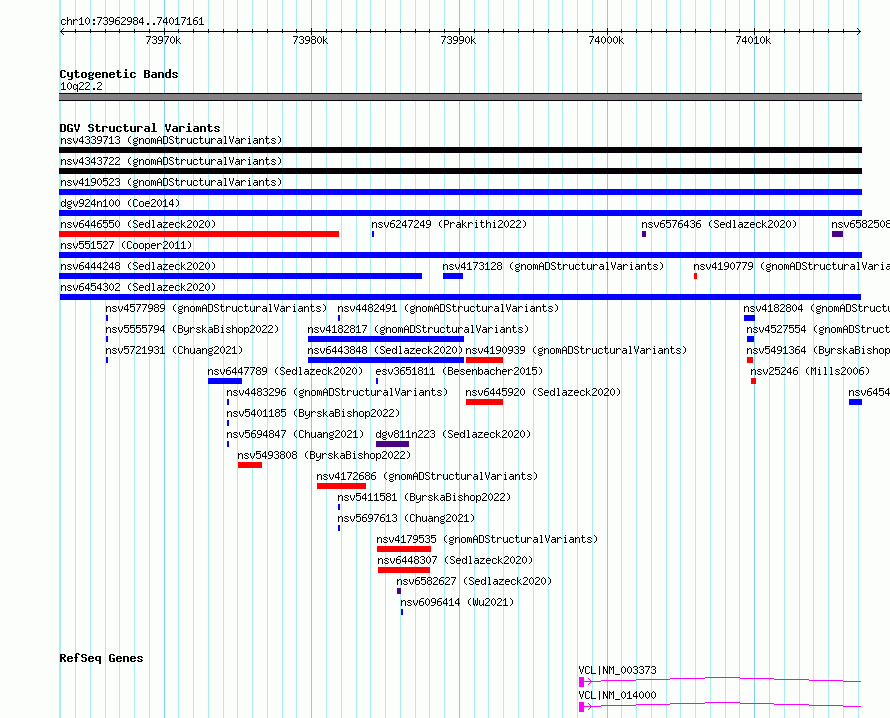Screen dimensions: 890x718
Task: Click the 74010k ruler label
Action: [753, 40]
